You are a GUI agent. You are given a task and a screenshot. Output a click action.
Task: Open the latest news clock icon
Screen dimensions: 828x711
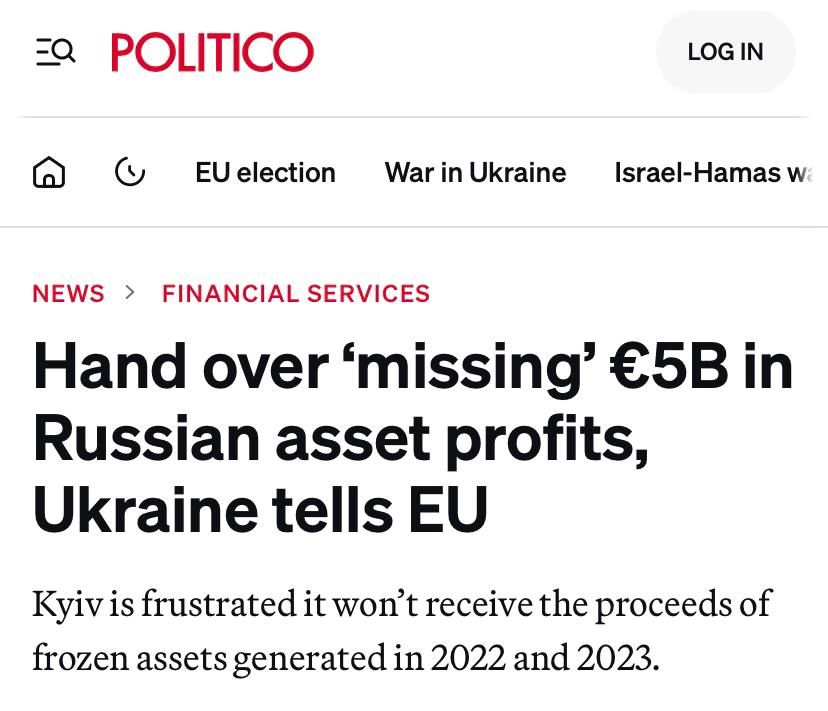(130, 173)
